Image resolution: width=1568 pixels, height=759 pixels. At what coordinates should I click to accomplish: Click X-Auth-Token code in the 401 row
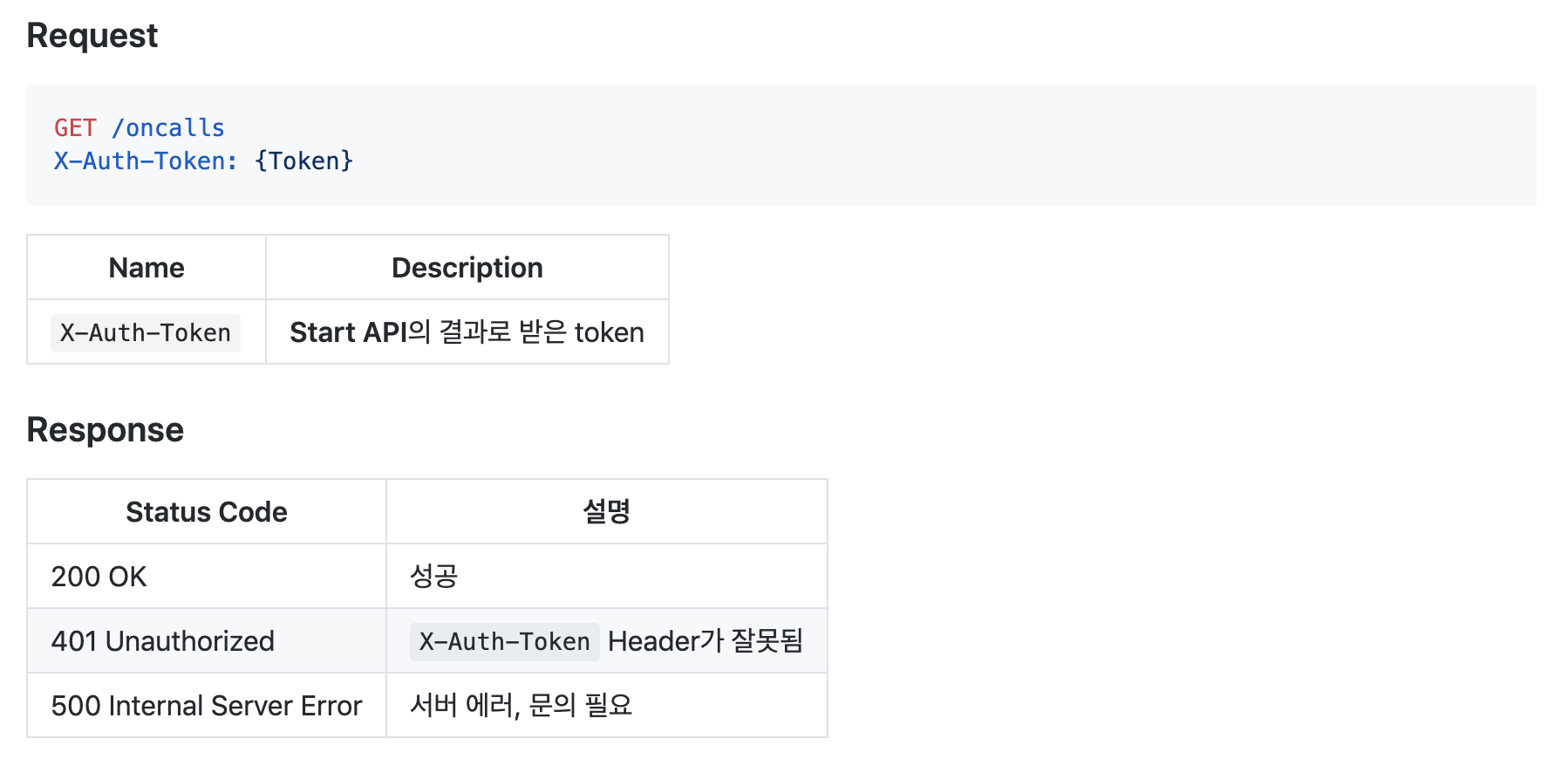tap(504, 642)
